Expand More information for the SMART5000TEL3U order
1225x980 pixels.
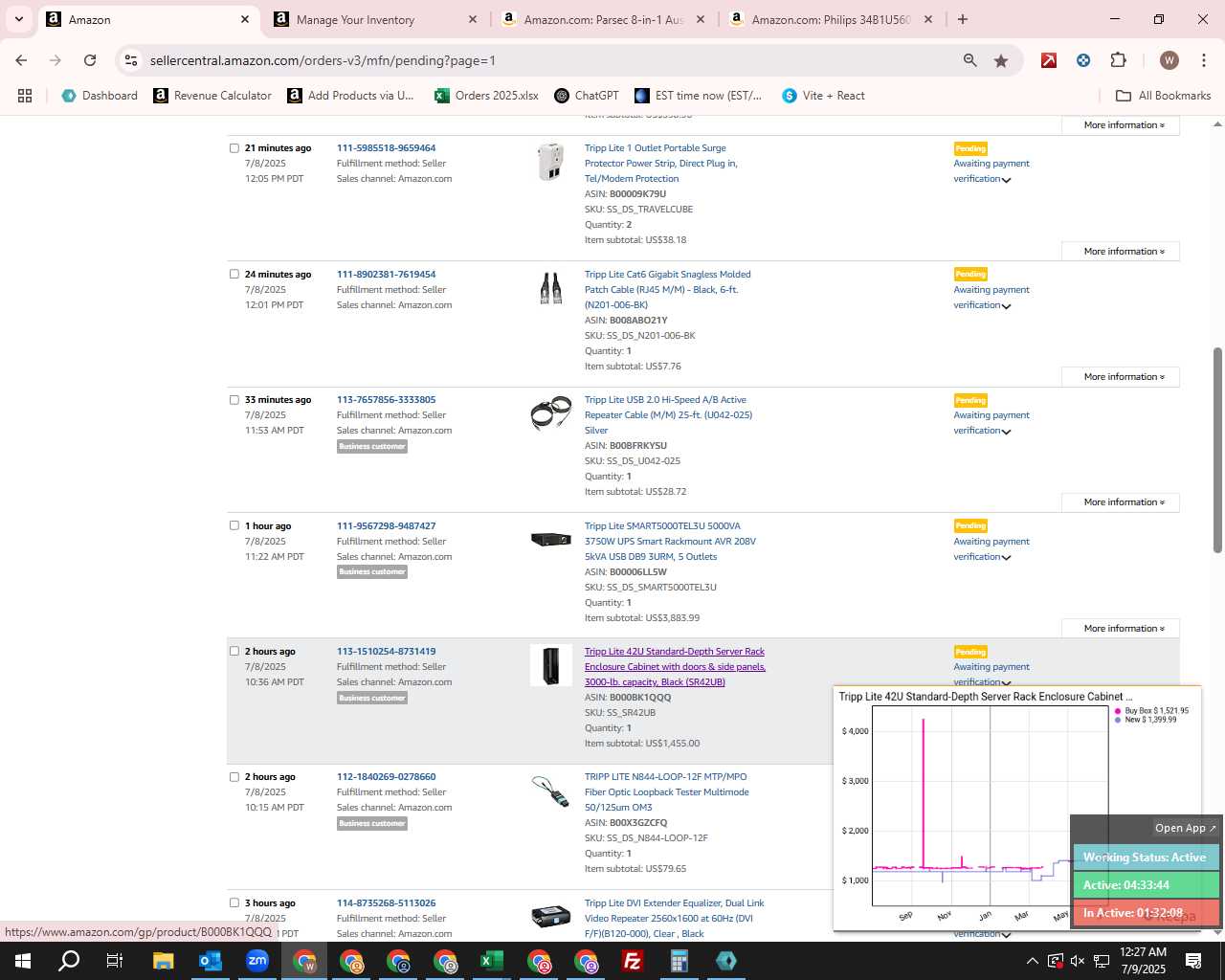1121,629
